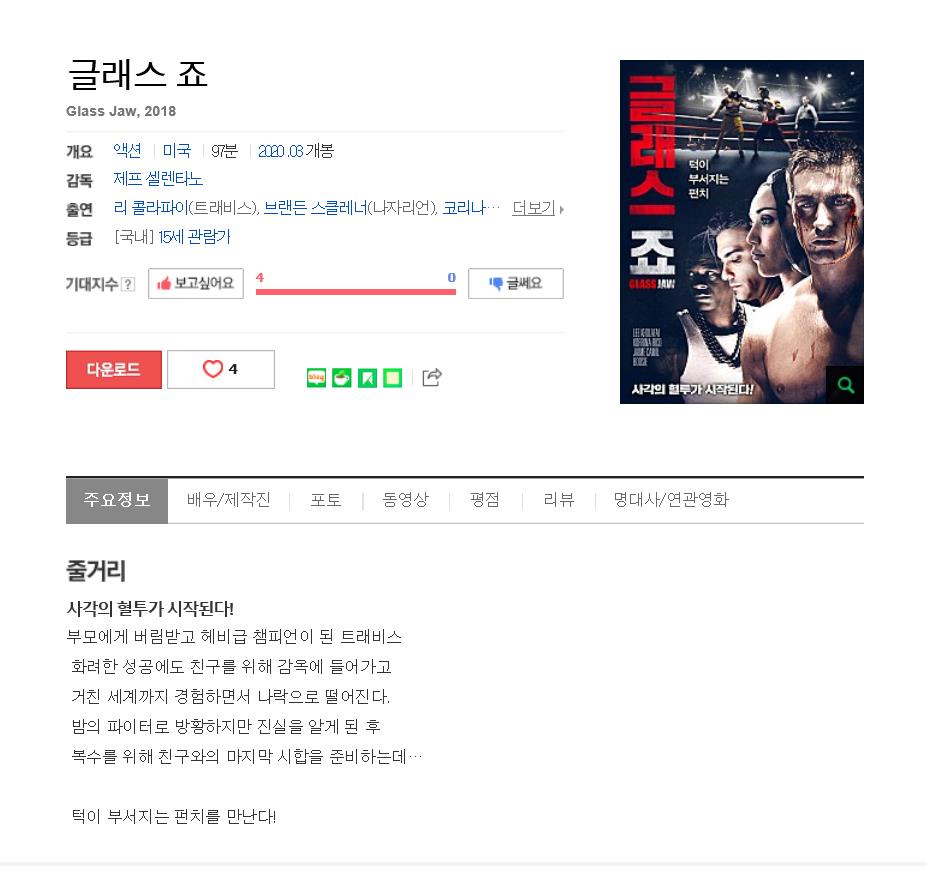The width and height of the screenshot is (927, 870).
Task: Click the red 다운로드 button
Action: [x=114, y=369]
